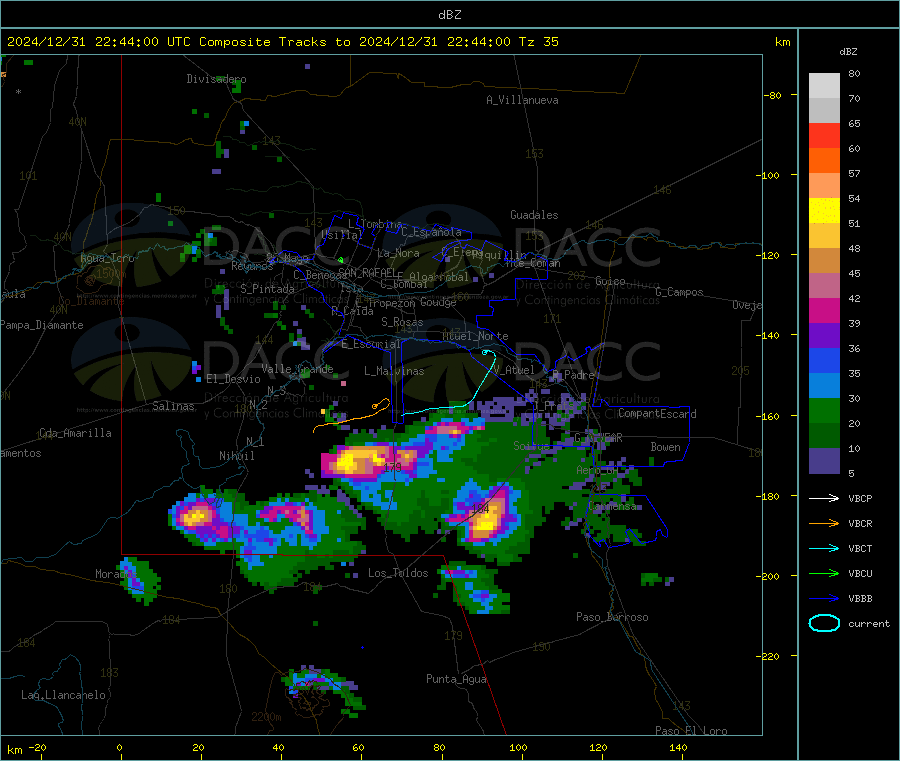Click the 'La_Nora' map label

coord(398,253)
